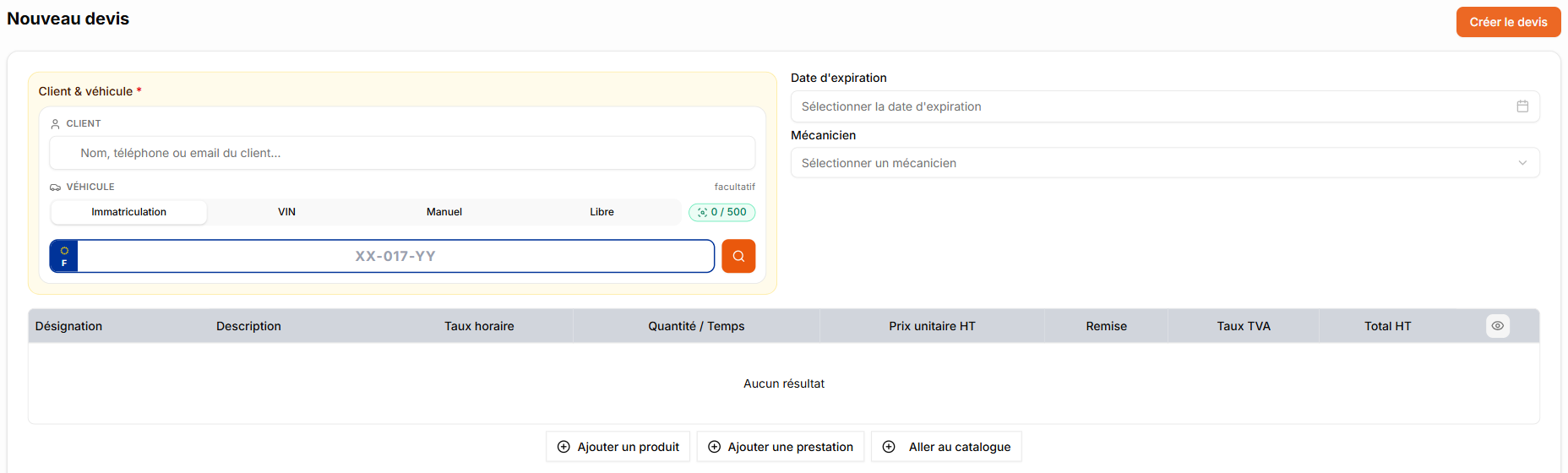The image size is (1568, 473).
Task: Click Ajouter un produit button
Action: 618,447
